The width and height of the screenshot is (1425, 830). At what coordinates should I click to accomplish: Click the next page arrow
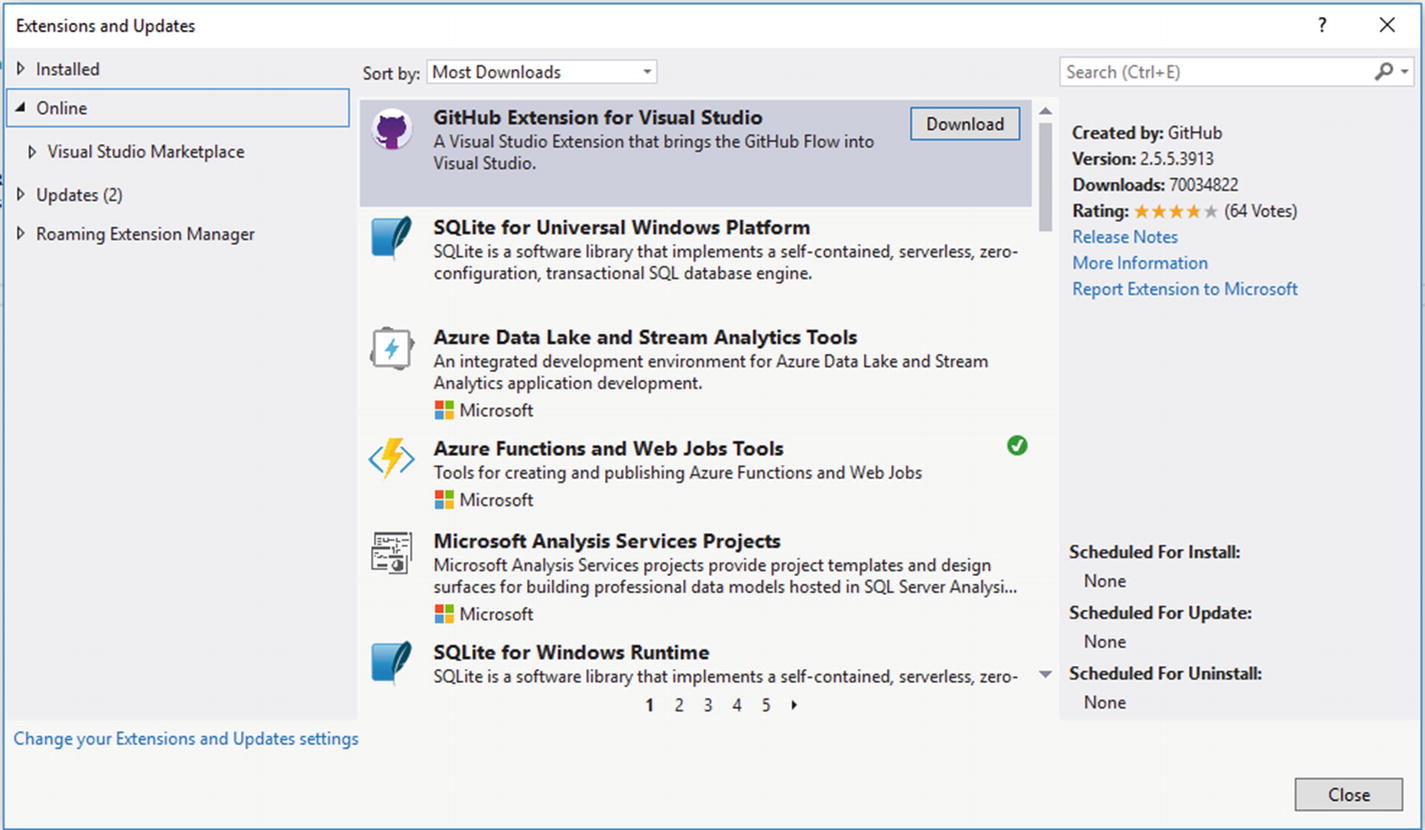794,705
